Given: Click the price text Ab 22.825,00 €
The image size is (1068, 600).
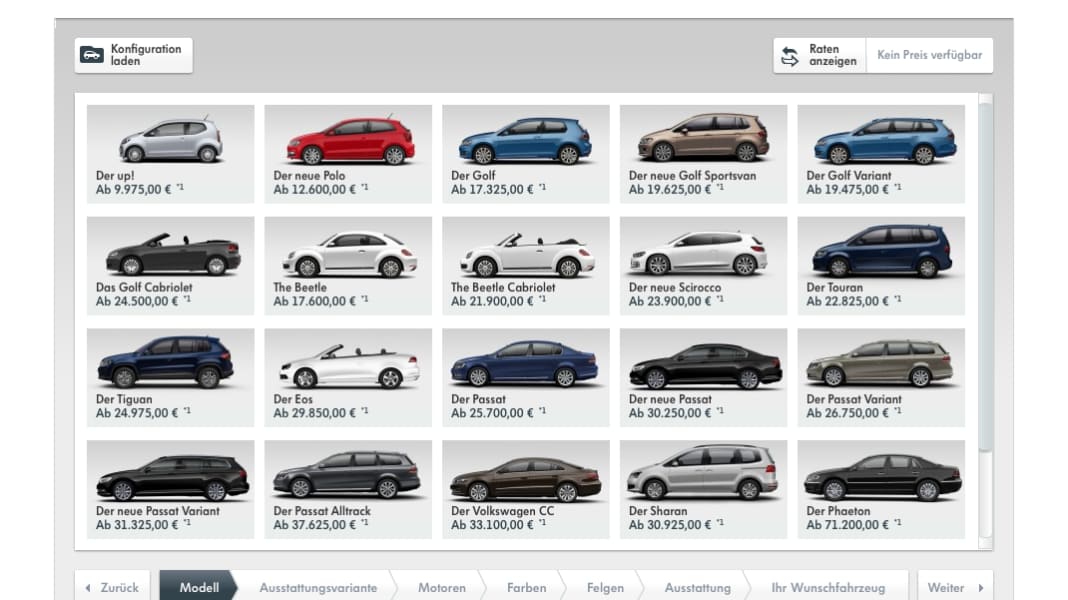Looking at the screenshot, I should click(x=847, y=301).
